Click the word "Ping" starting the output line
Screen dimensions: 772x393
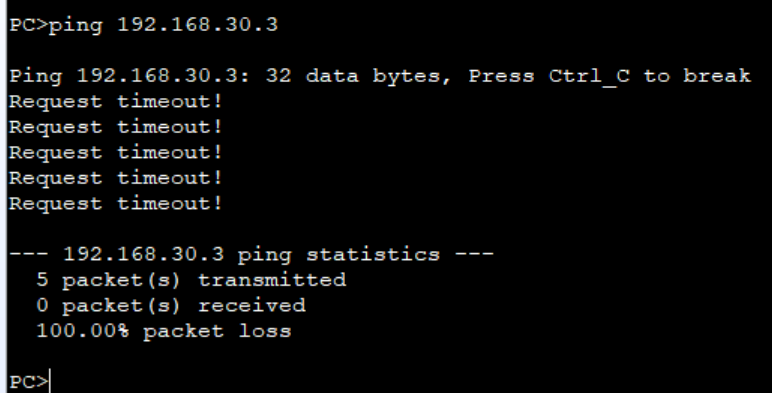(x=36, y=77)
